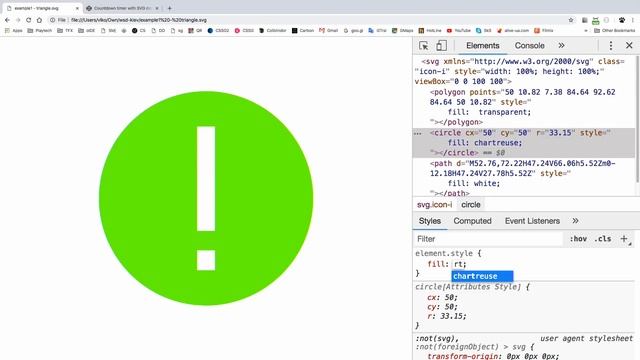Open the Event Listeners sub-tab
The width and height of the screenshot is (640, 360).
click(532, 221)
